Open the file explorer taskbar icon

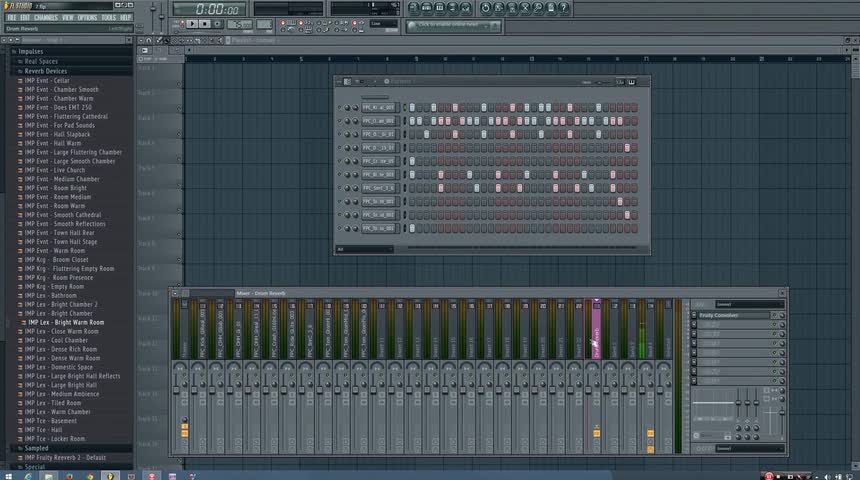(x=49, y=476)
